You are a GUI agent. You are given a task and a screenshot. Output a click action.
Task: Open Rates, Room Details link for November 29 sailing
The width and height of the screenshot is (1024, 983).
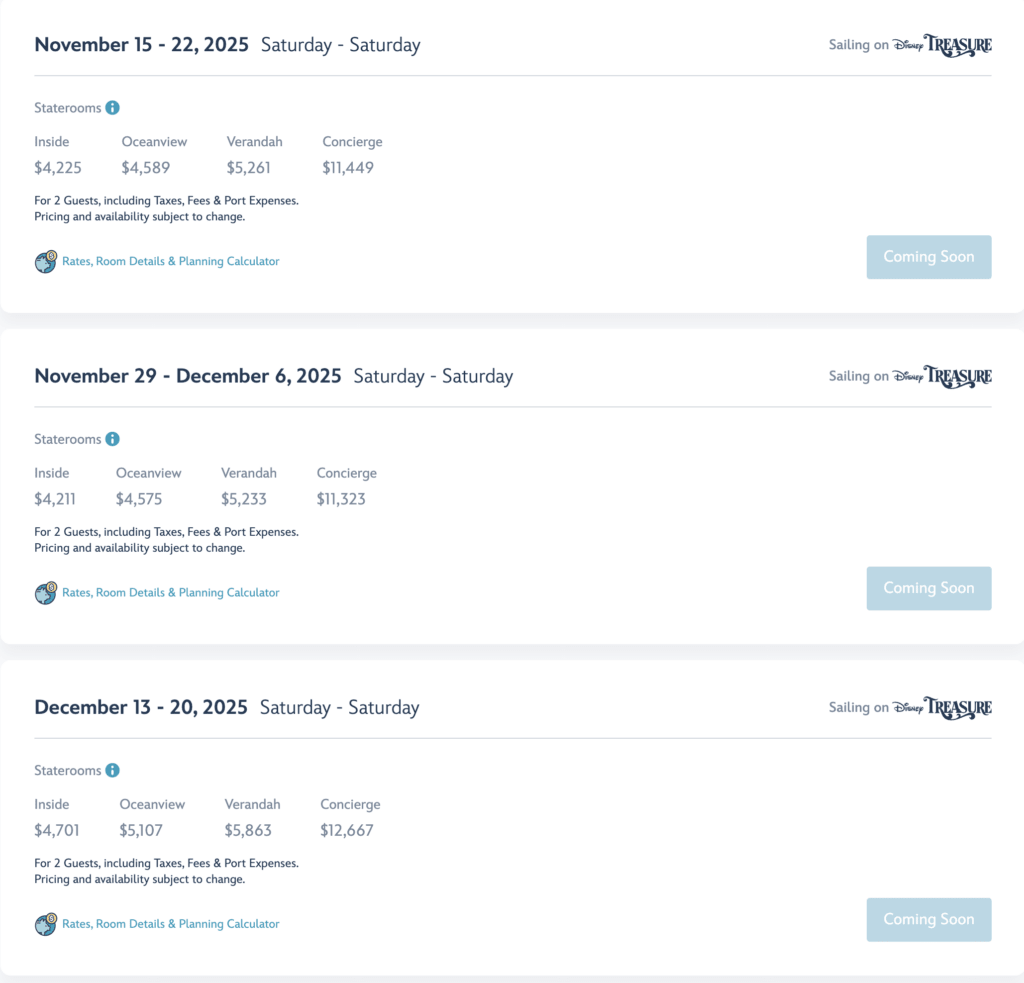171,593
